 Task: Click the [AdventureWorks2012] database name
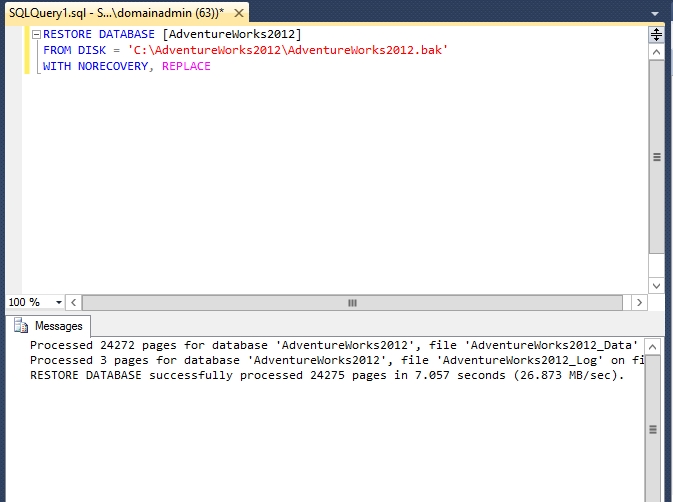click(232, 34)
